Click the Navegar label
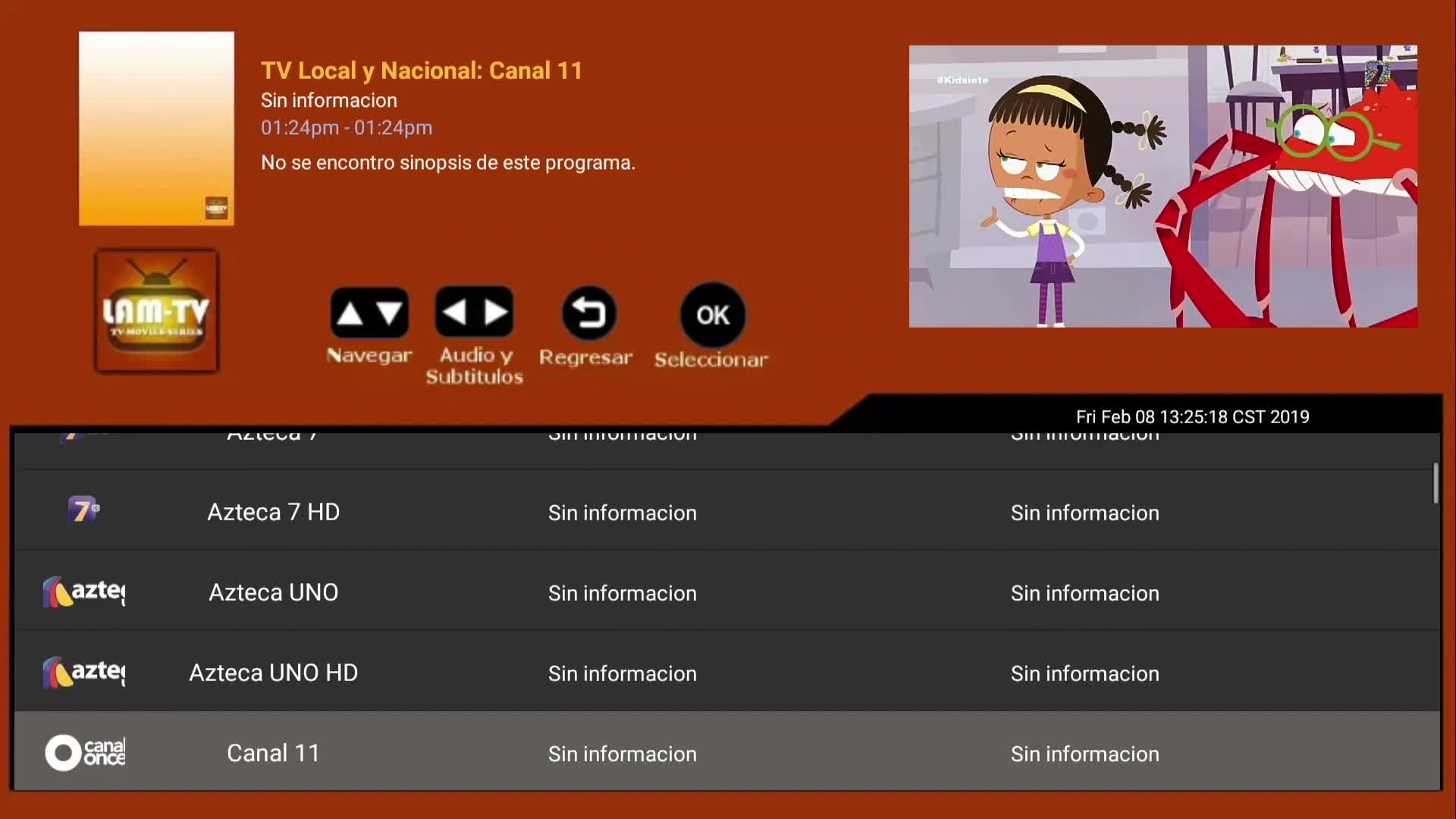1456x819 pixels. coord(369,356)
